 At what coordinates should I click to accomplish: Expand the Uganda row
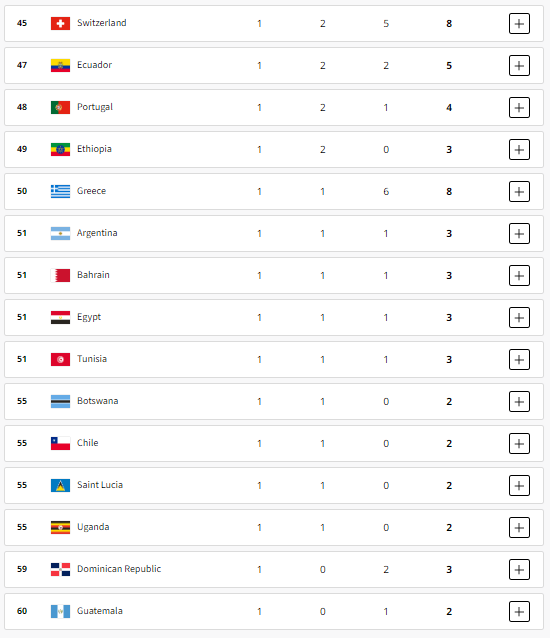pyautogui.click(x=519, y=527)
